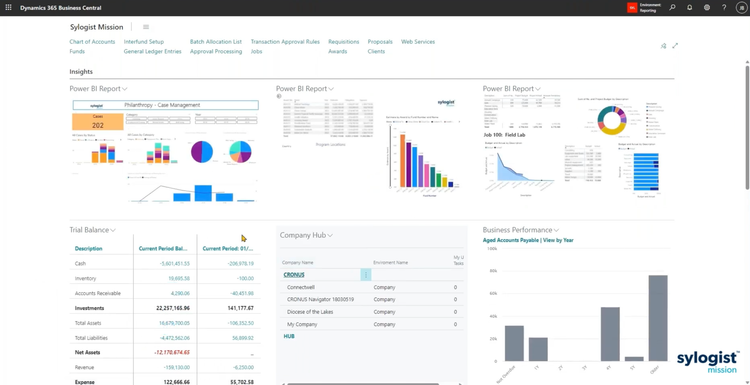Click the red environment badge icon
750x385 pixels.
(x=632, y=8)
